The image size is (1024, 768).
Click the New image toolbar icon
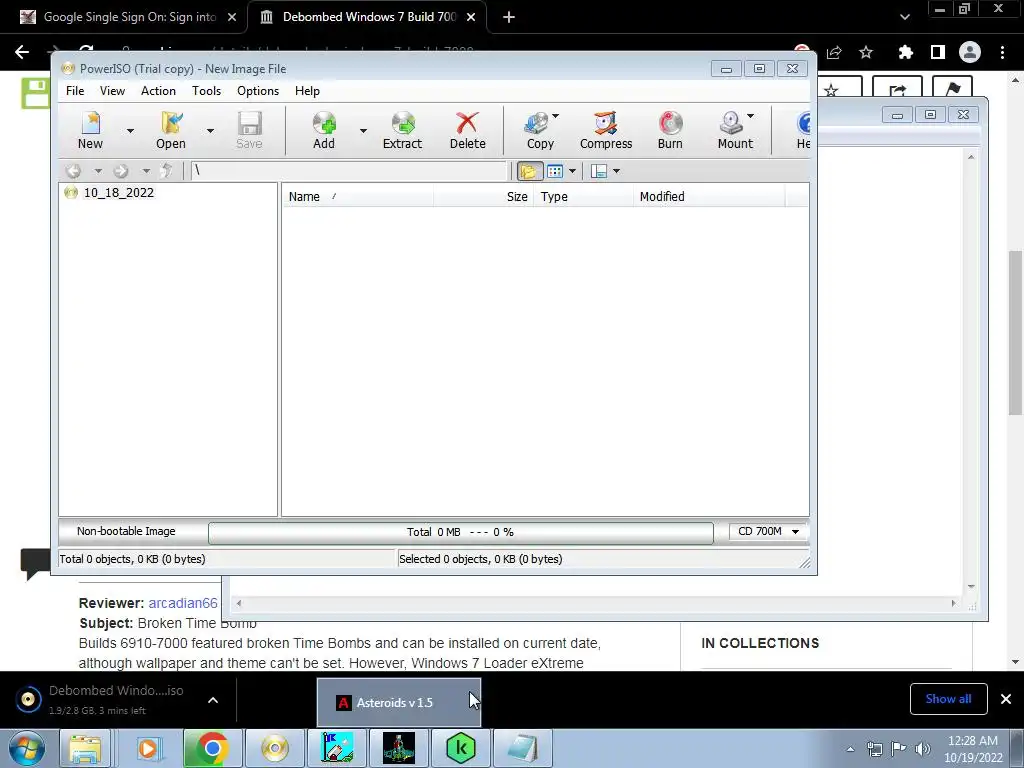pyautogui.click(x=90, y=130)
